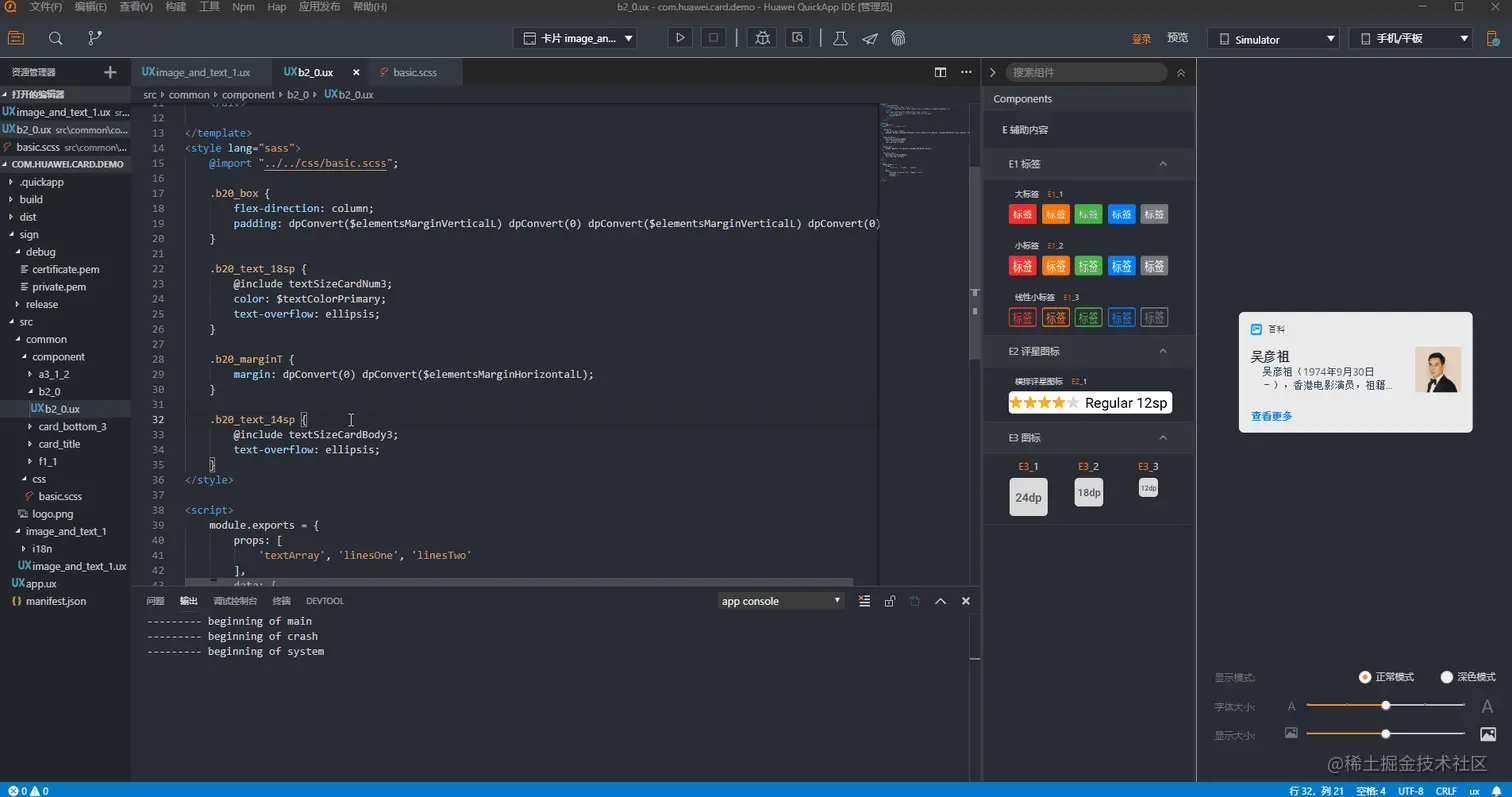1512x797 pixels.
Task: Close the b2_0.ux editor tab
Action: (356, 72)
